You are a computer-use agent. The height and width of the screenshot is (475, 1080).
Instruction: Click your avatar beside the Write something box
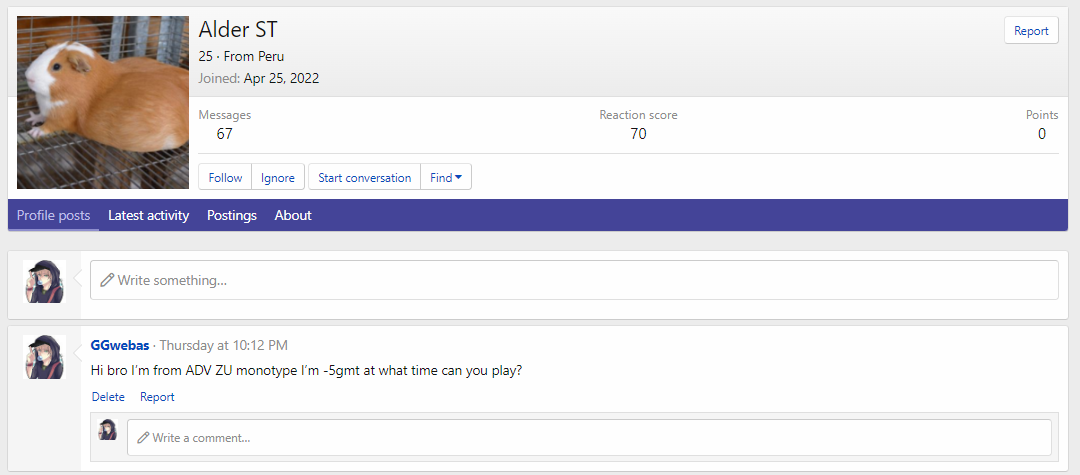45,281
